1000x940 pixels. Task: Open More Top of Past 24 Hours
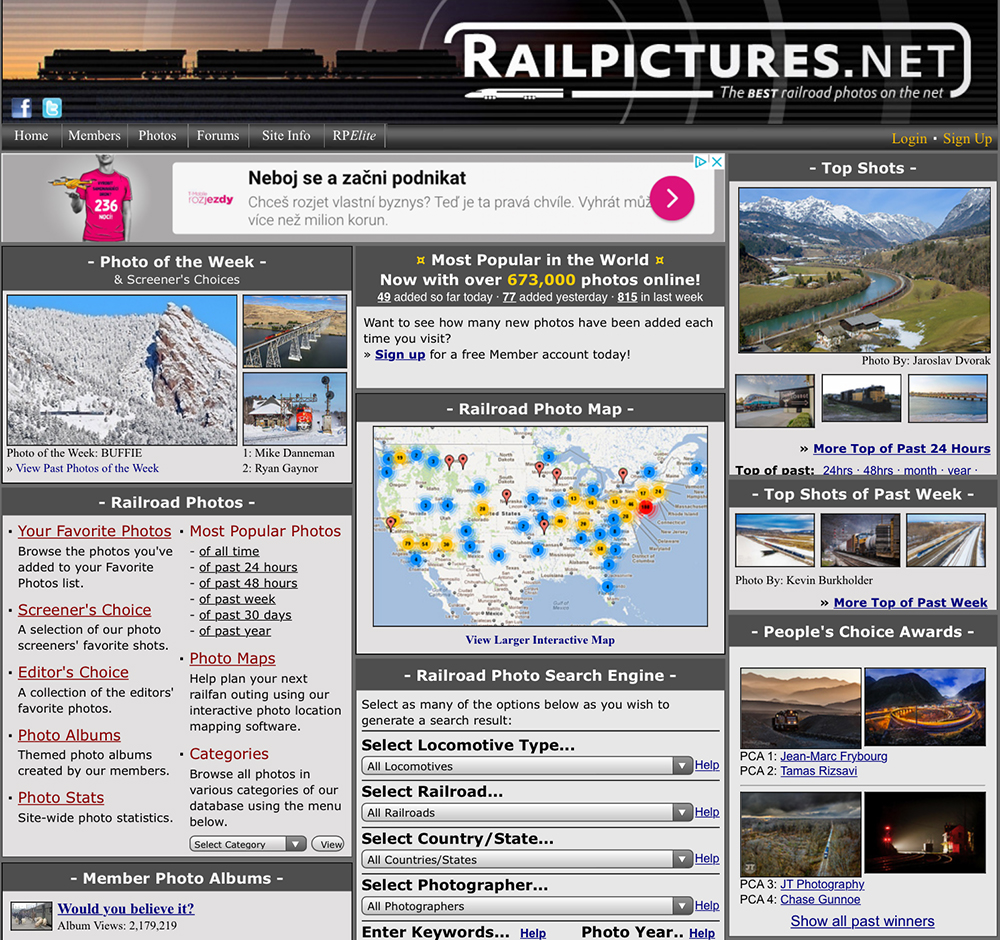[x=902, y=448]
